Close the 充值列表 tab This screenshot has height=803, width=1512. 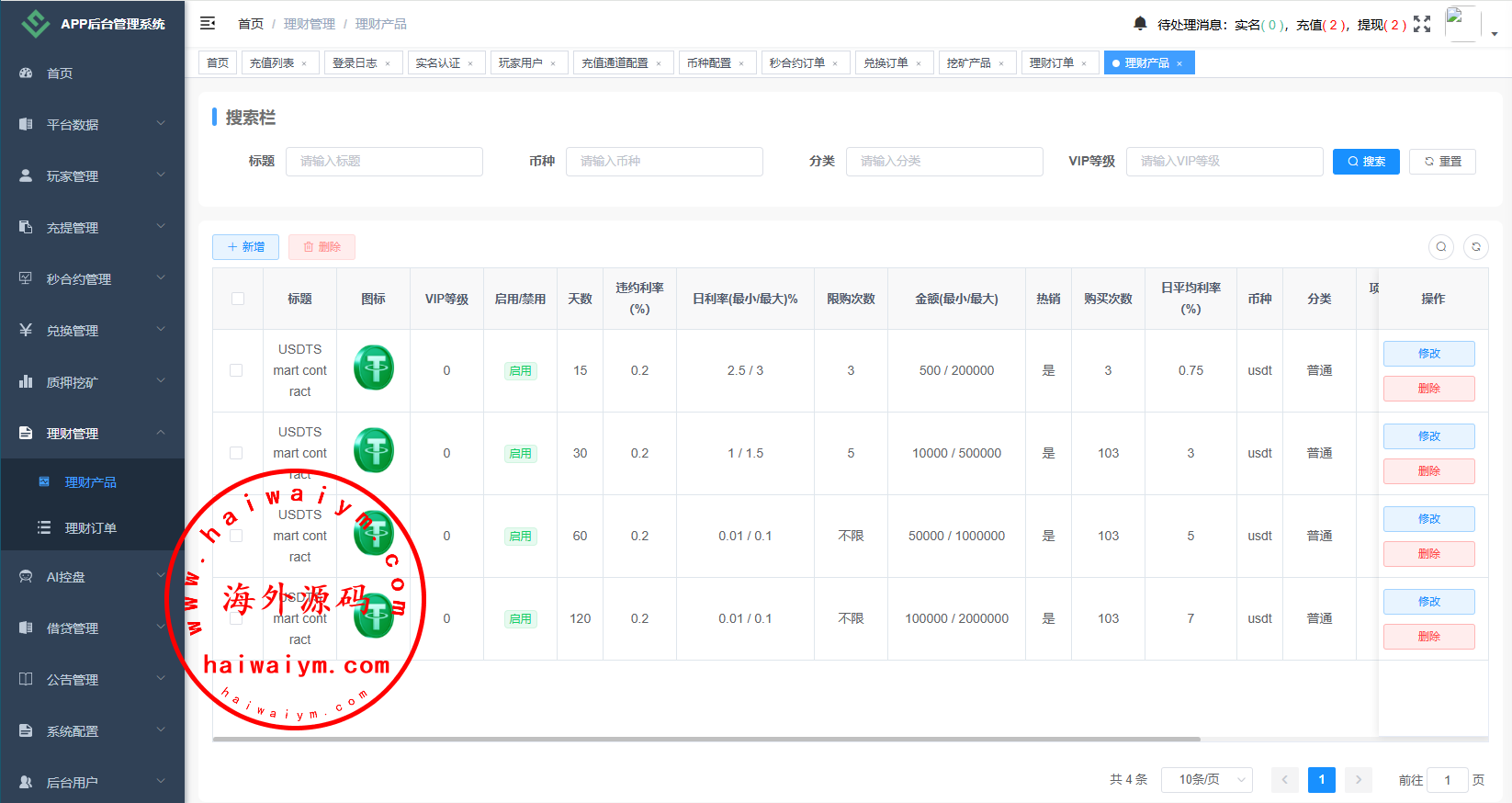[305, 63]
